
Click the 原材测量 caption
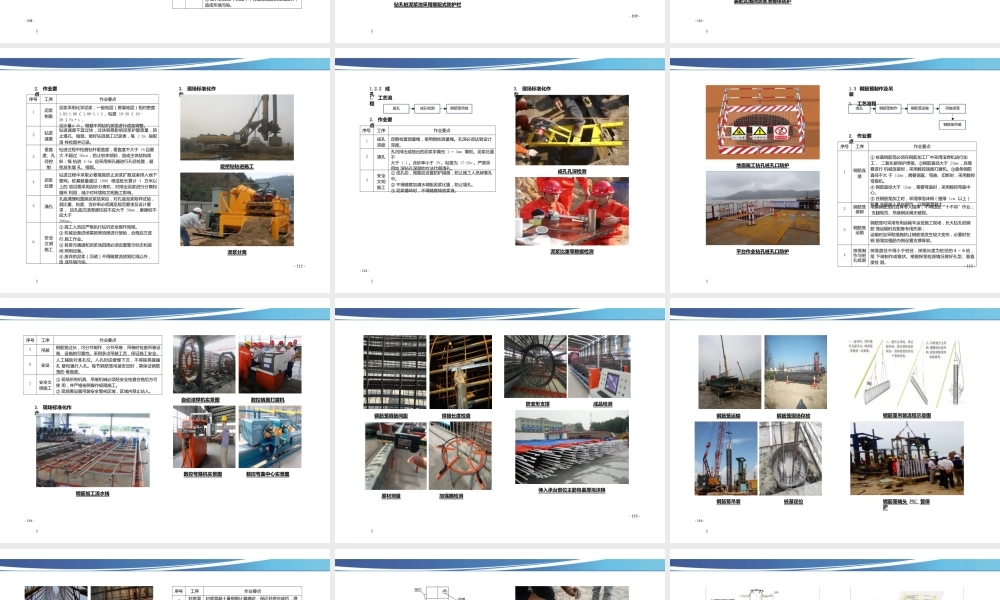coord(391,496)
